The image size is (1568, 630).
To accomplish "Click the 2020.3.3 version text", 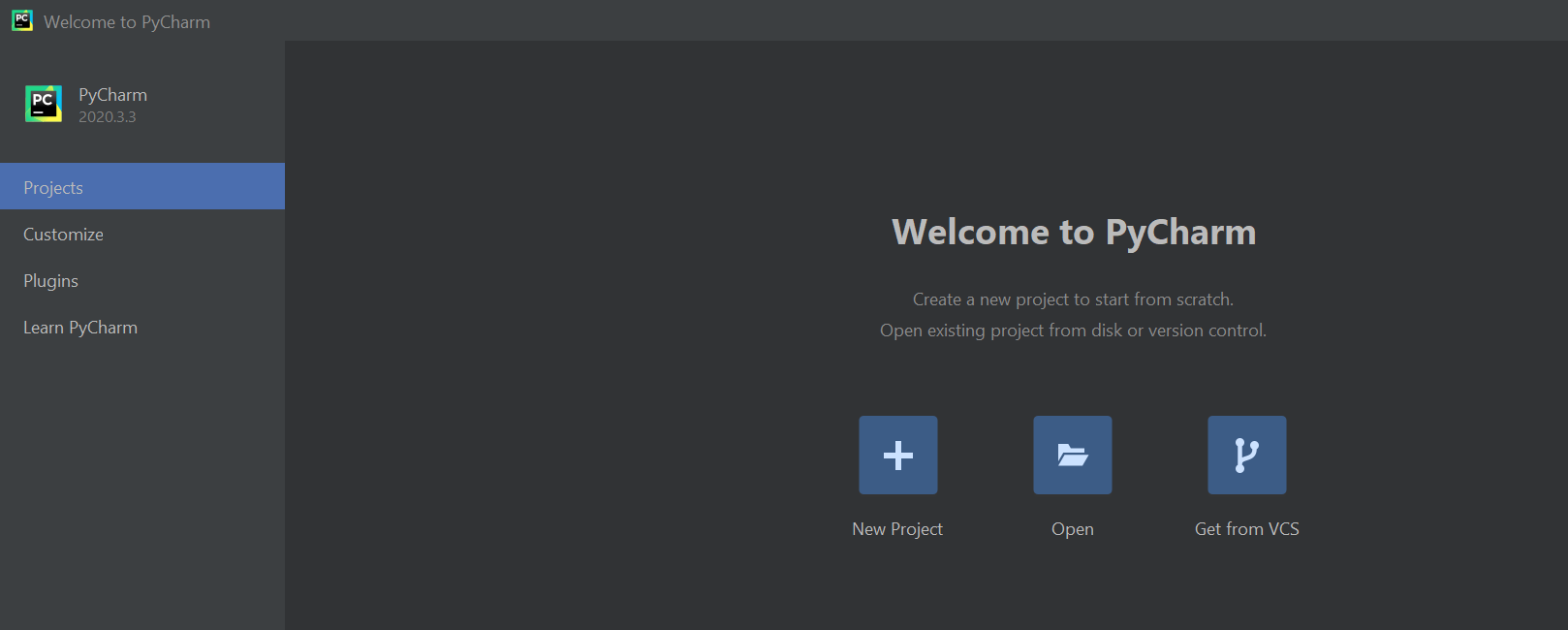I will click(107, 117).
